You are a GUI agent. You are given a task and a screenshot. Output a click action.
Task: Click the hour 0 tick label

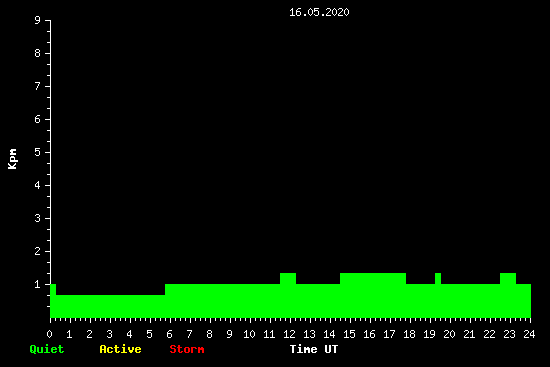[49, 334]
